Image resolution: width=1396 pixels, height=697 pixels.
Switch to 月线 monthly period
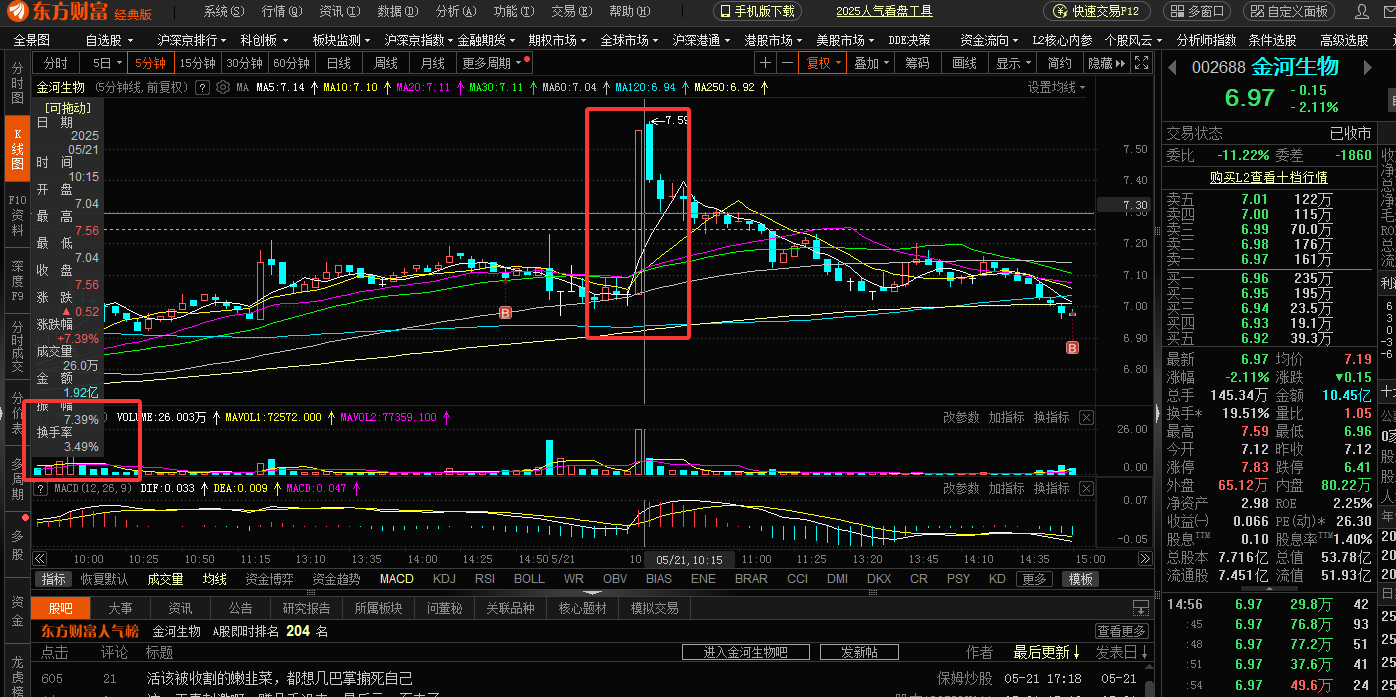pyautogui.click(x=433, y=62)
